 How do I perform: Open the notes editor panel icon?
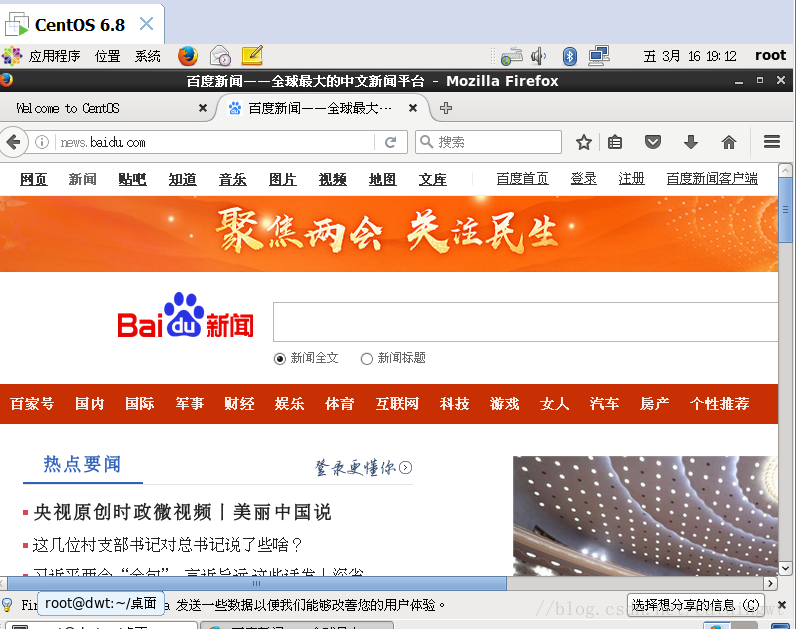click(252, 55)
